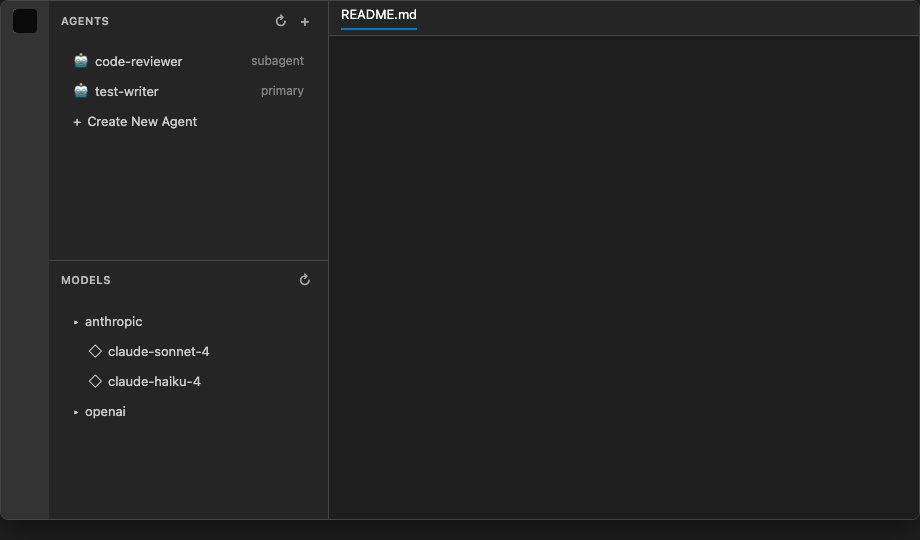The width and height of the screenshot is (920, 540).
Task: Refresh the MODELS list
Action: 305,280
